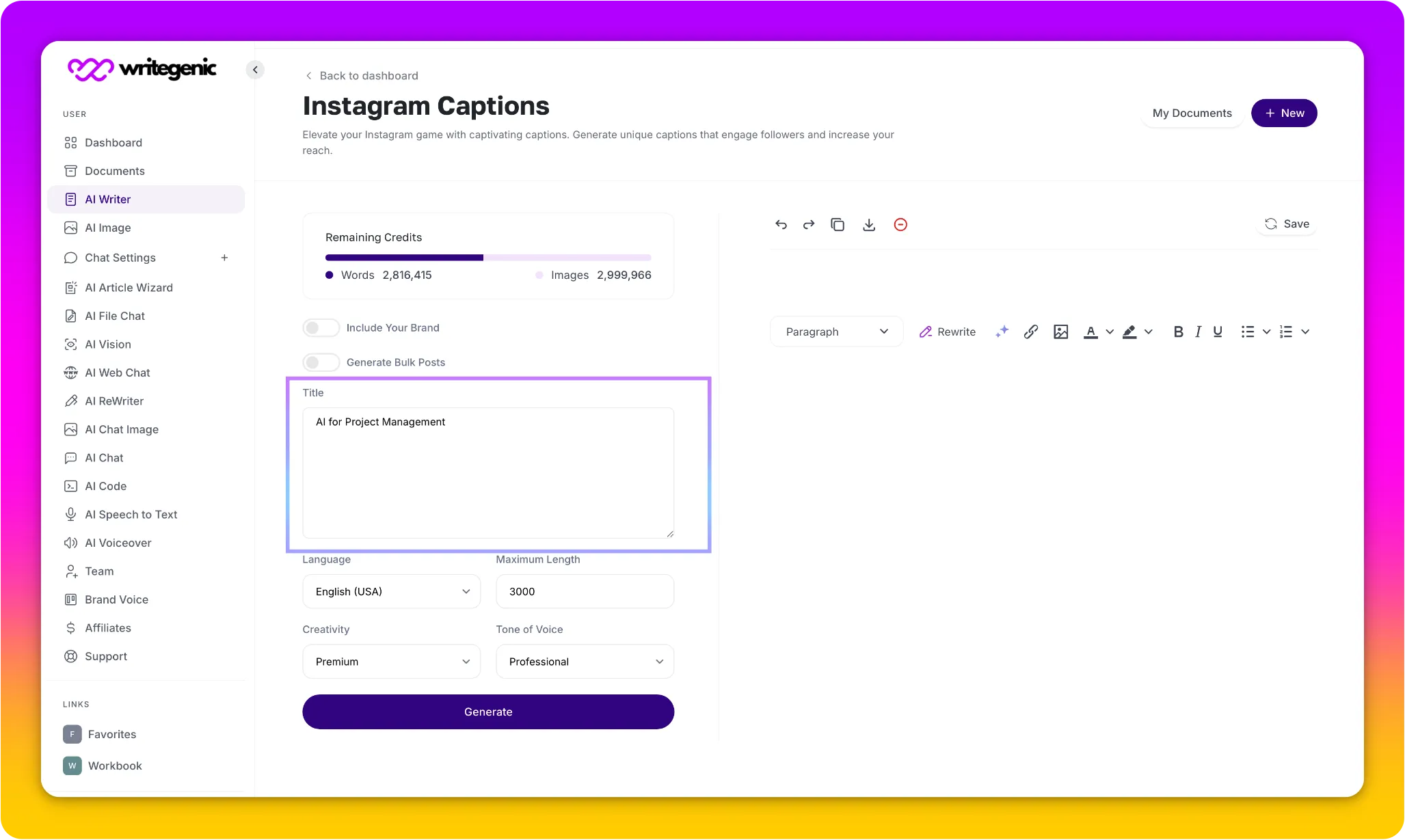
Task: Click the italic formatting icon
Action: click(1197, 331)
